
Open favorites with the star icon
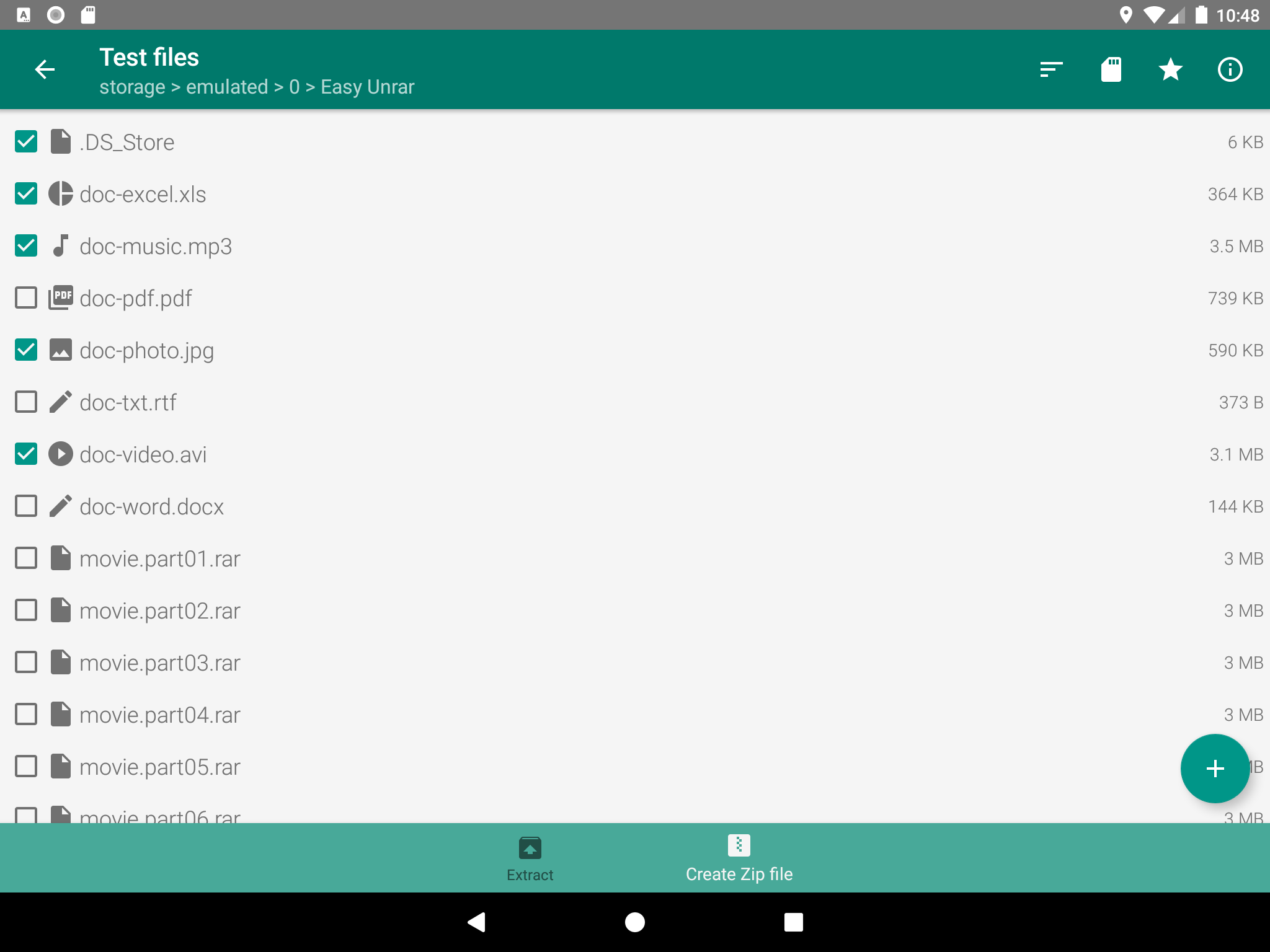[x=1170, y=69]
